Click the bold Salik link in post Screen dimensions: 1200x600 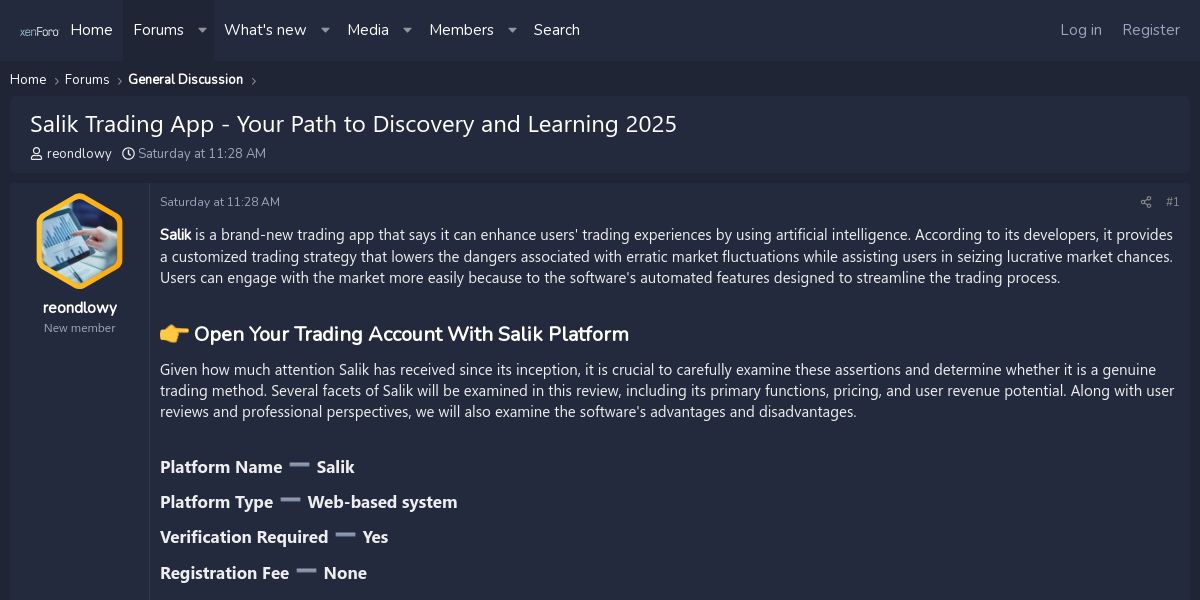176,235
